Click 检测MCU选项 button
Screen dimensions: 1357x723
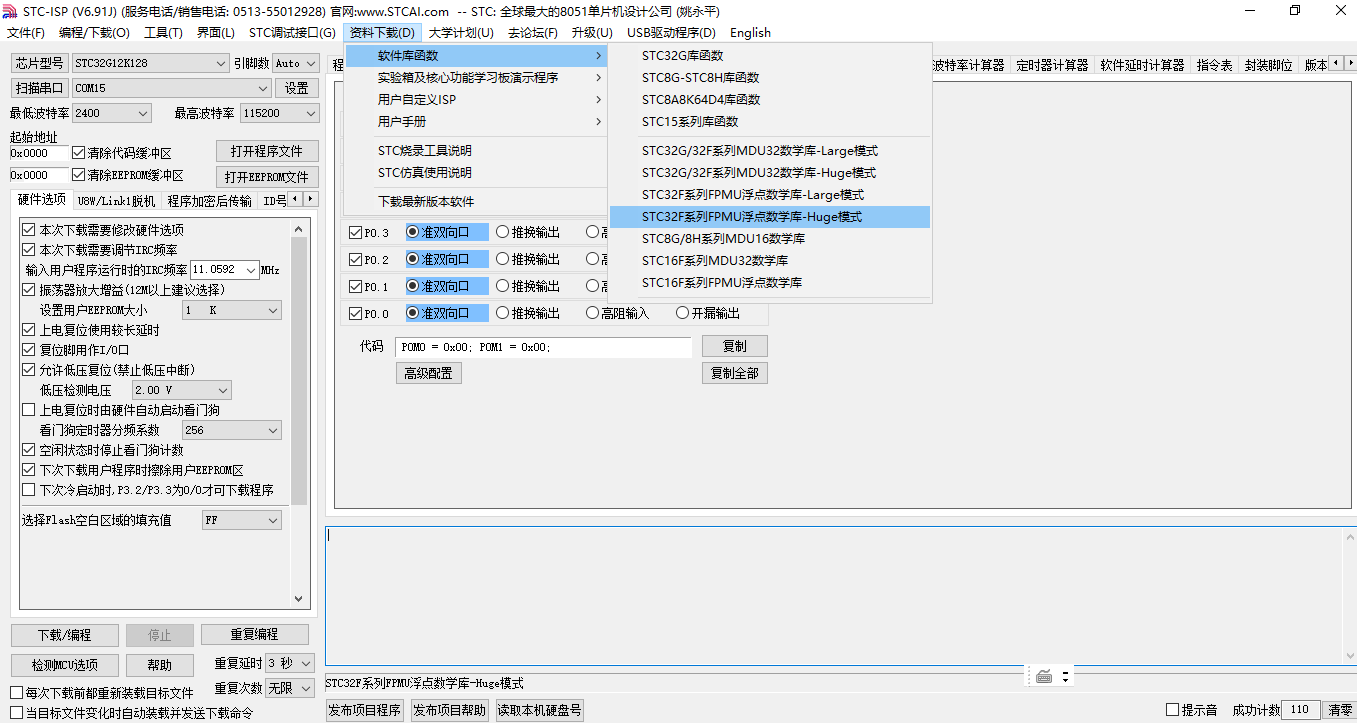pos(64,665)
